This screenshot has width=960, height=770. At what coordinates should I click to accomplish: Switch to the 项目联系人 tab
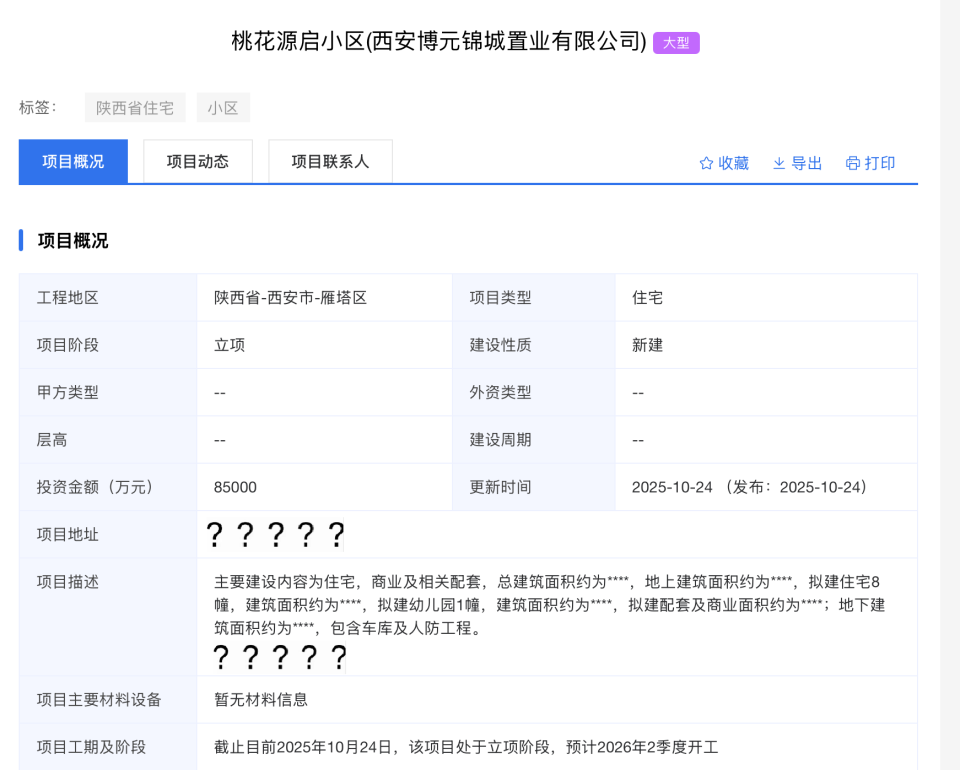tap(330, 161)
